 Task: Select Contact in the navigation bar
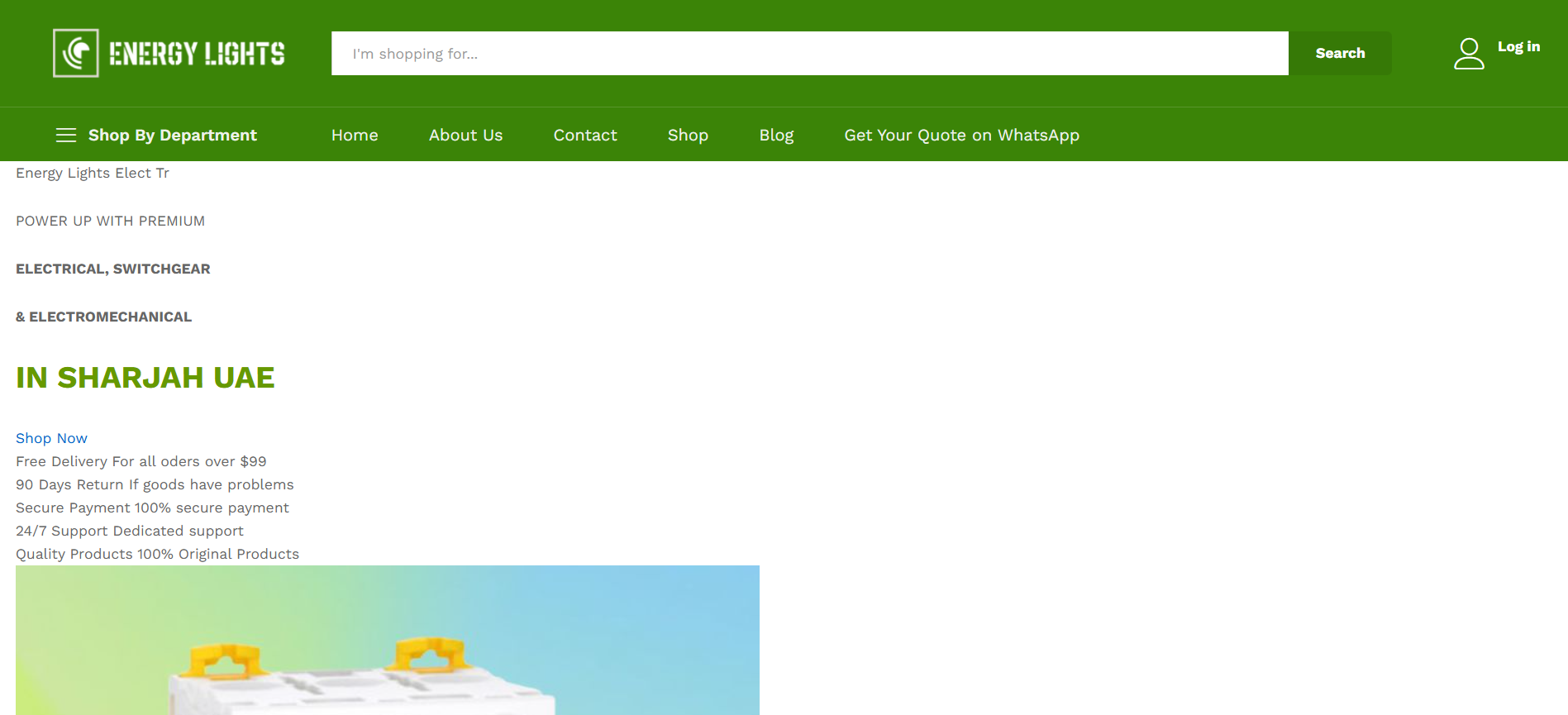(585, 135)
